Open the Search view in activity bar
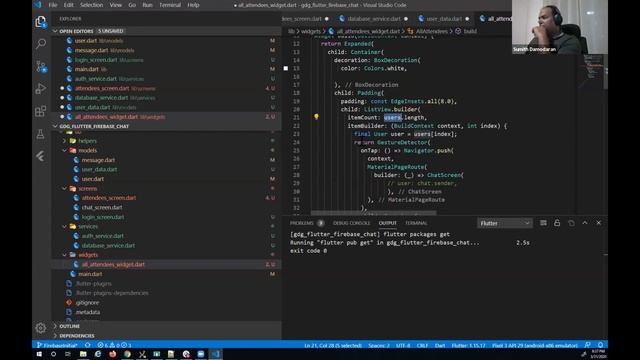Screen dimensions: 640x360 [41, 44]
